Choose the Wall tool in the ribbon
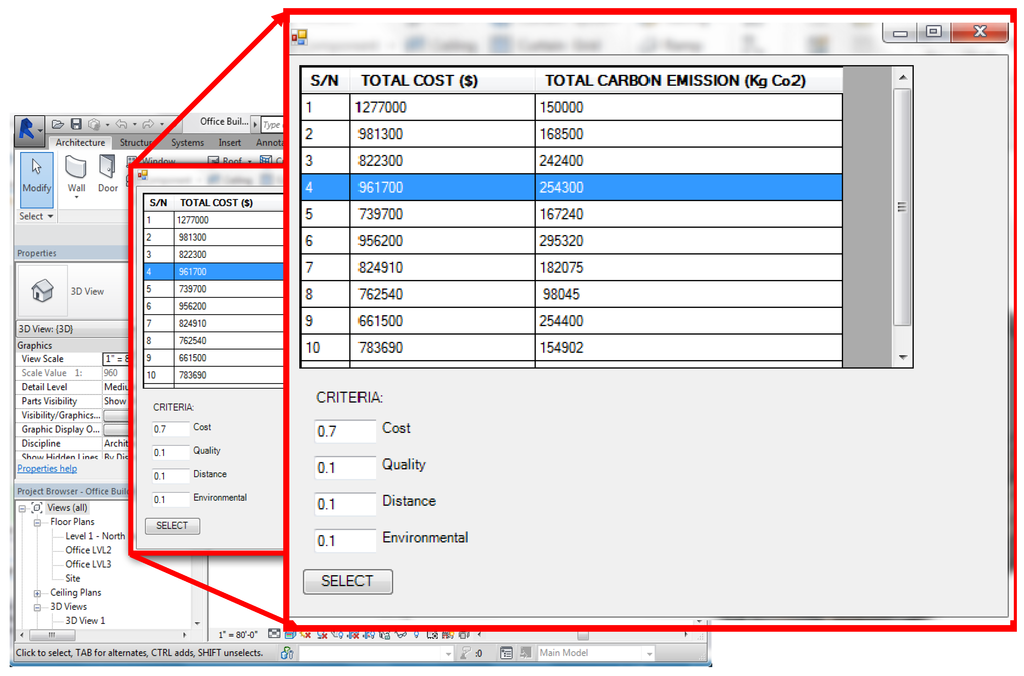Screen dimensions: 1024x676 click(76, 176)
